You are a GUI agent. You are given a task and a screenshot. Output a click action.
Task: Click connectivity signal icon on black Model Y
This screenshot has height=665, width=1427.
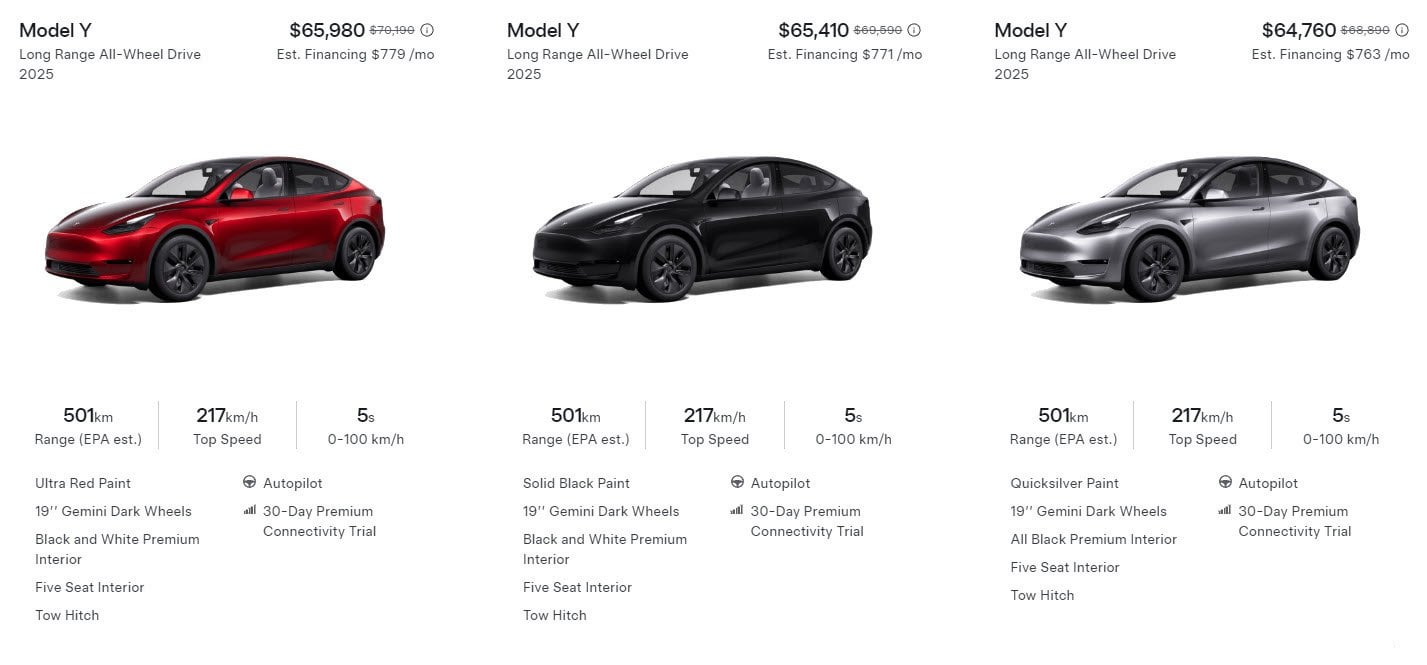point(738,510)
